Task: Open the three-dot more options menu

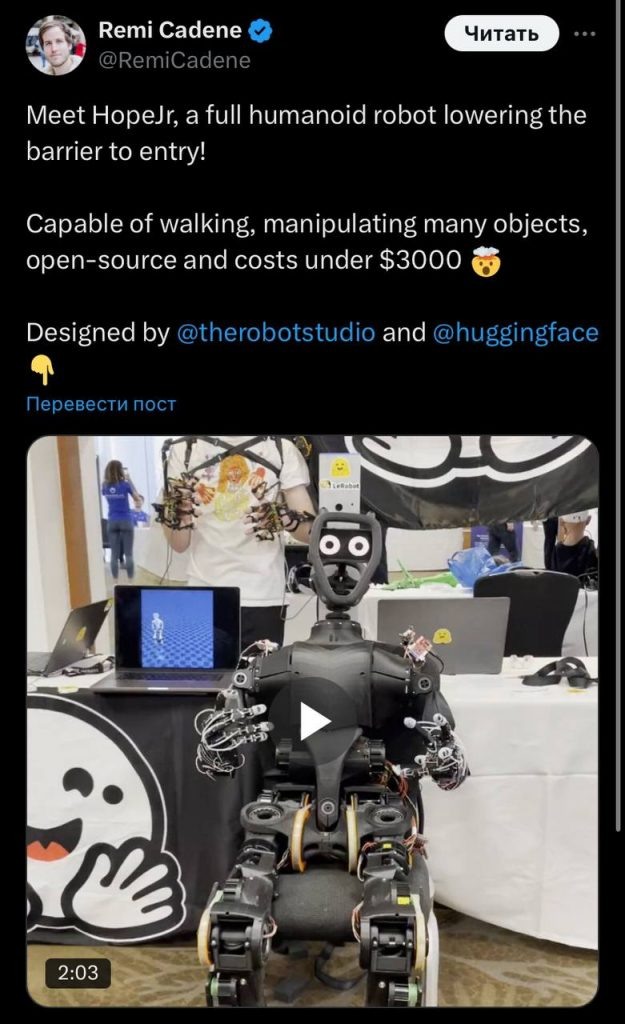Action: (x=585, y=33)
